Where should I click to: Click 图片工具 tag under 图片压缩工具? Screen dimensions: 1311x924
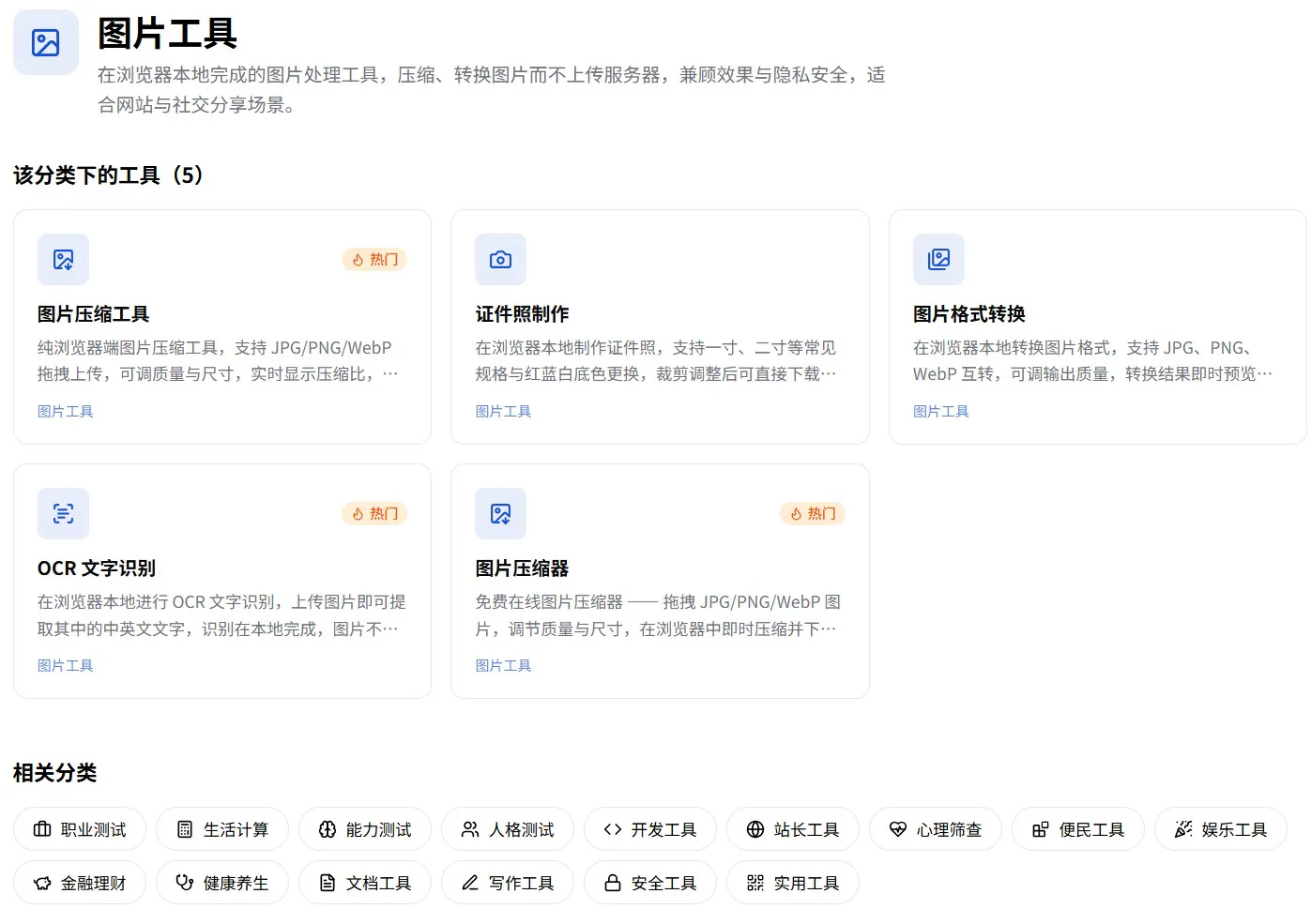tap(66, 411)
